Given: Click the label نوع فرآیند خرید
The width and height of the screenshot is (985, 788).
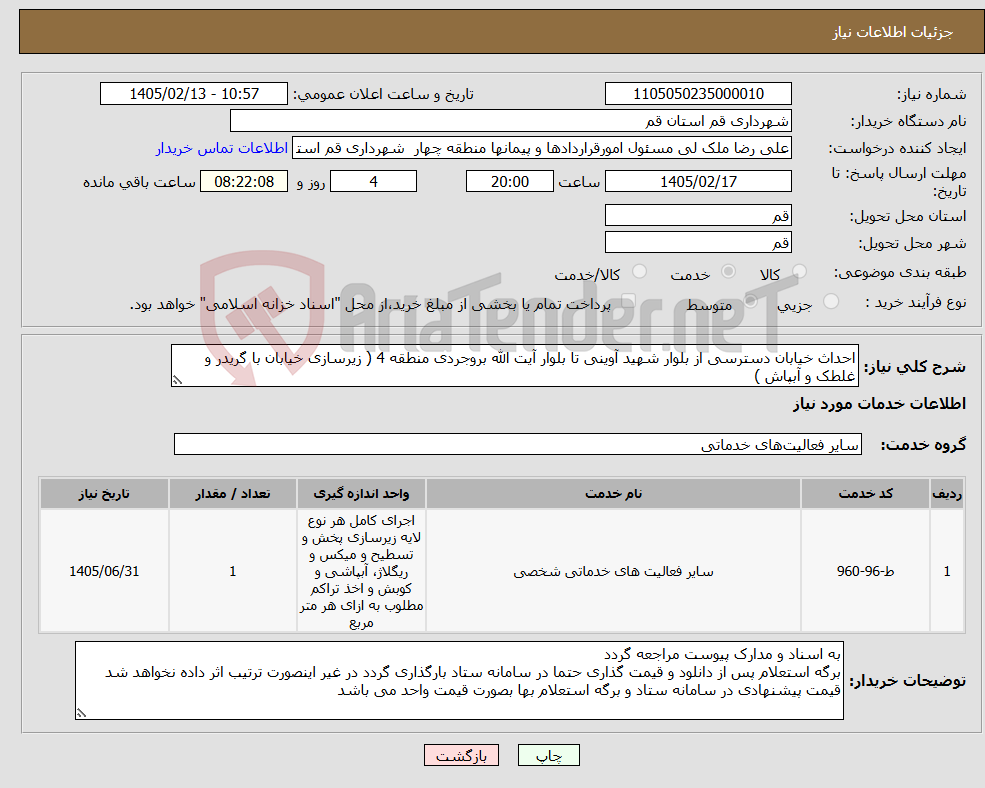Looking at the screenshot, I should point(916,302).
